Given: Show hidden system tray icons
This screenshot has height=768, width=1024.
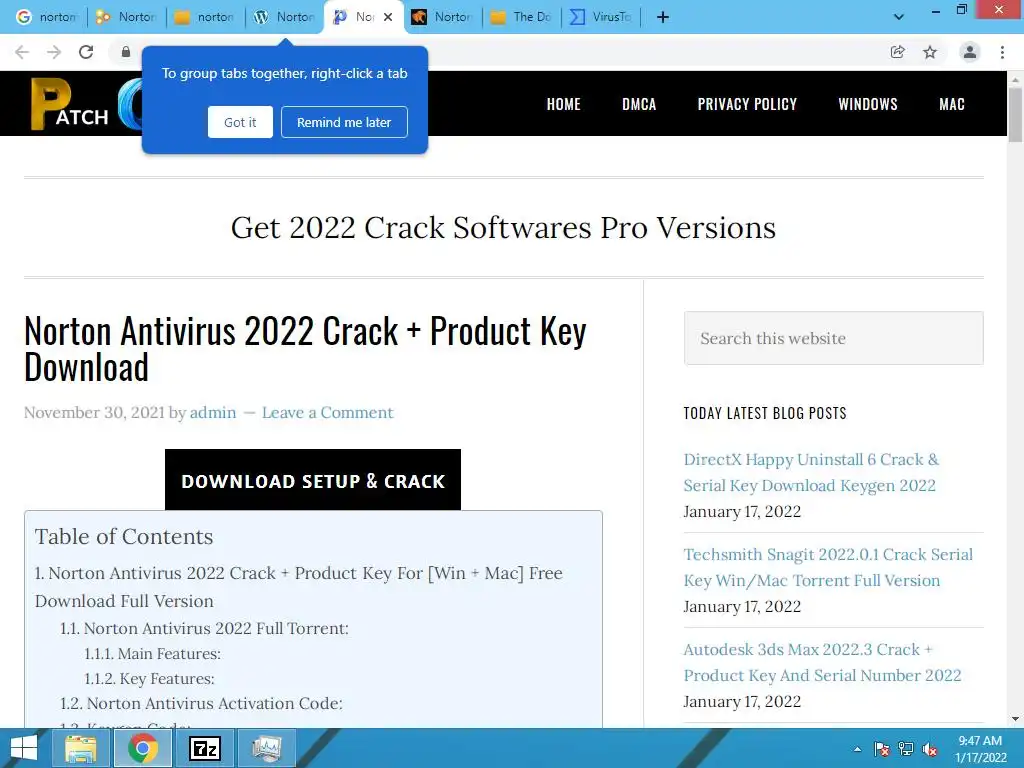Looking at the screenshot, I should pos(857,749).
